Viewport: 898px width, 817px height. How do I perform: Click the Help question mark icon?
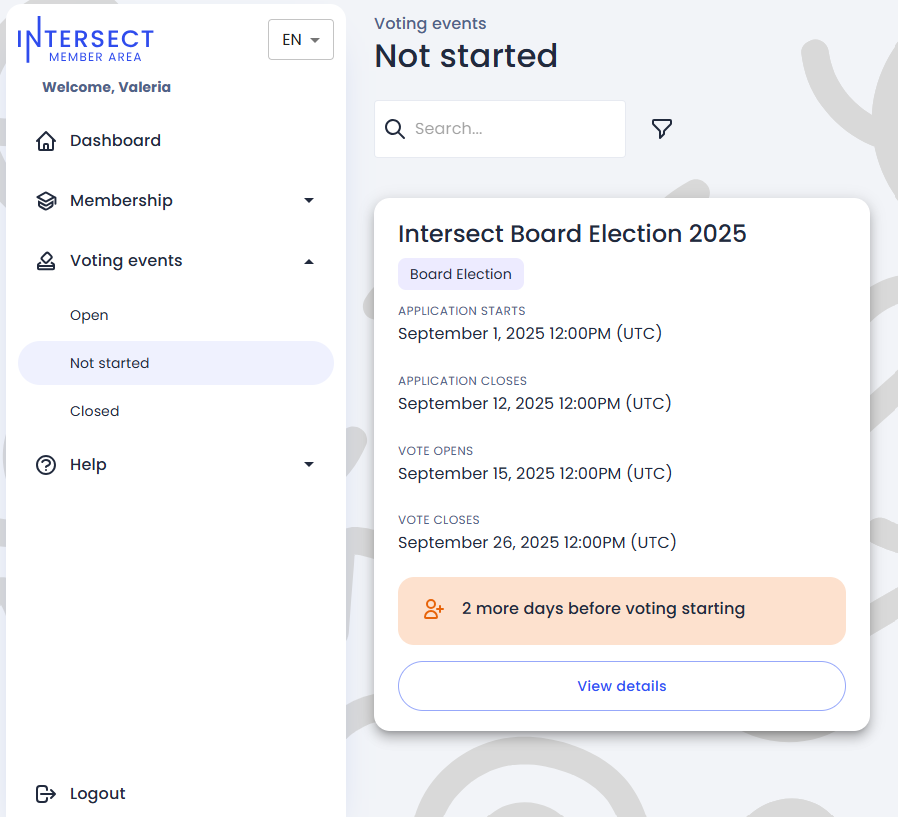pyautogui.click(x=46, y=465)
